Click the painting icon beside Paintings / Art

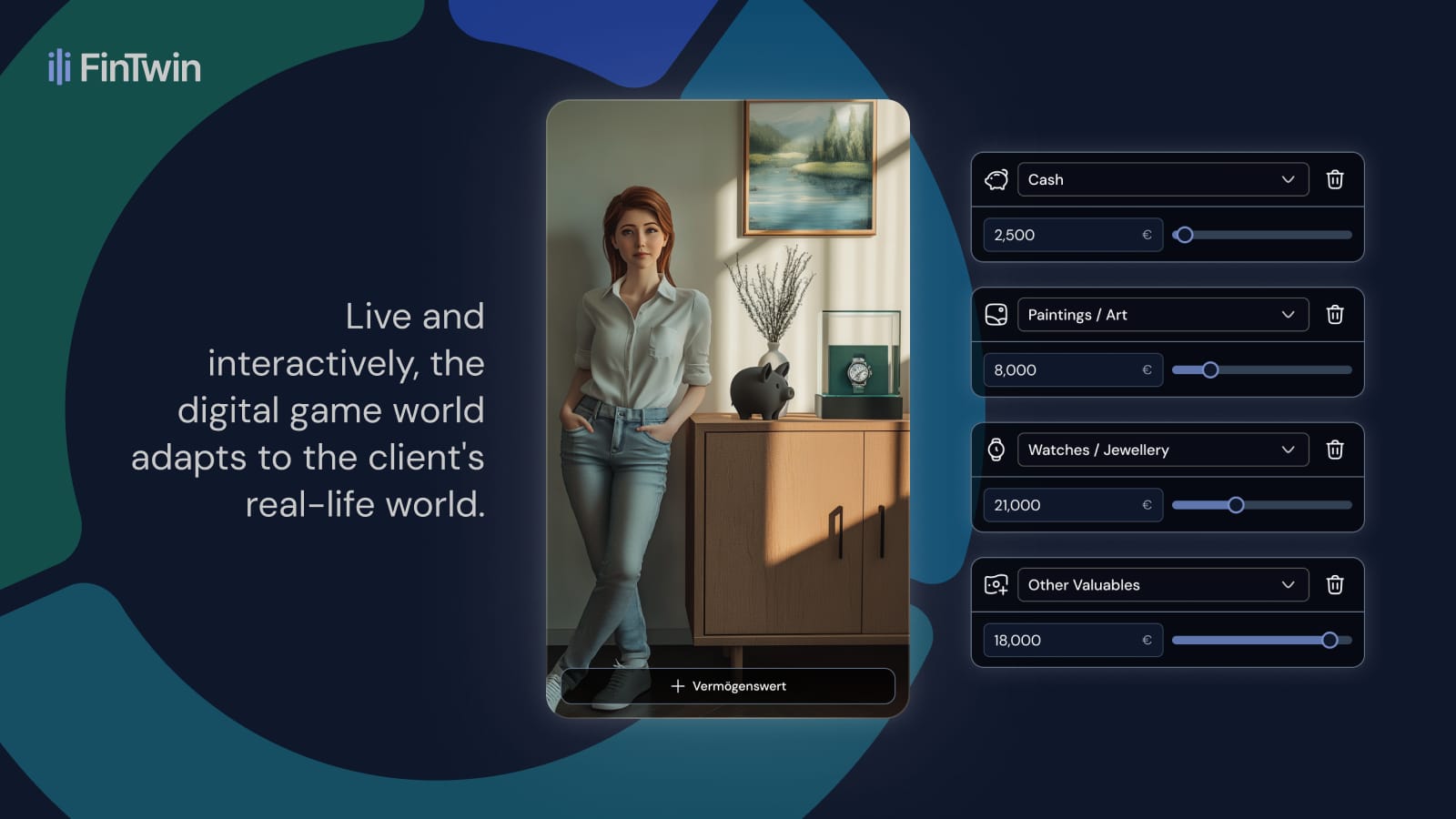(996, 315)
